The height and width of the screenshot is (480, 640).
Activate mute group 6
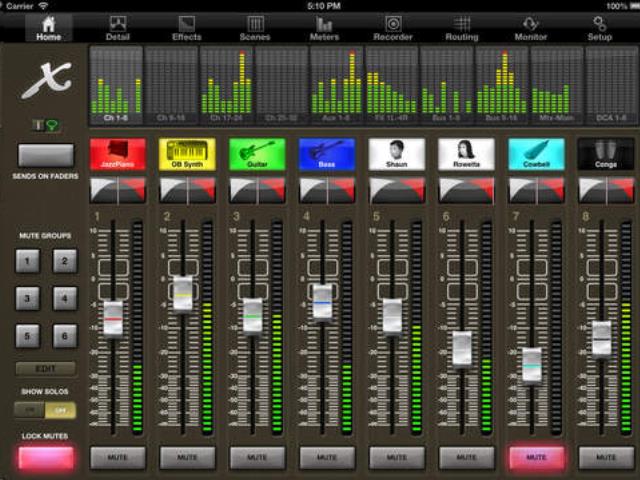[x=64, y=336]
